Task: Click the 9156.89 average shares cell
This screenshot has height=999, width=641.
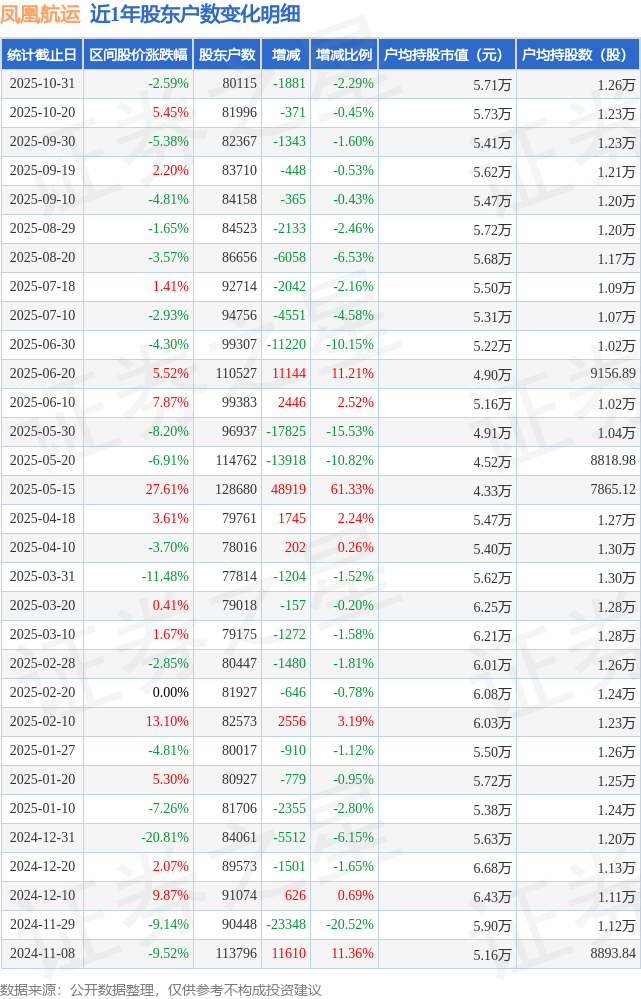Action: tap(613, 374)
